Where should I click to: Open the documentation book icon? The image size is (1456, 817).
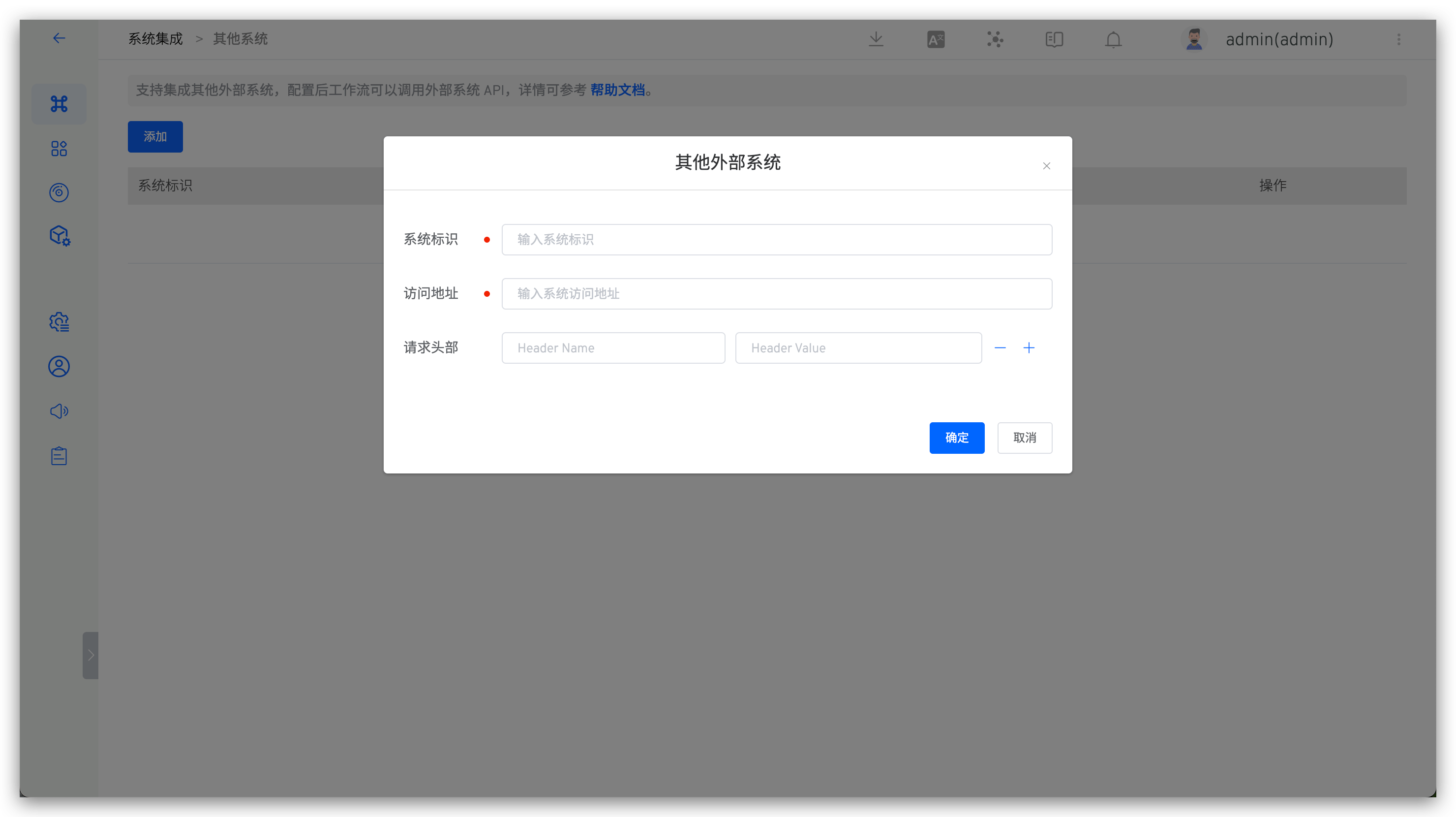coord(1054,39)
